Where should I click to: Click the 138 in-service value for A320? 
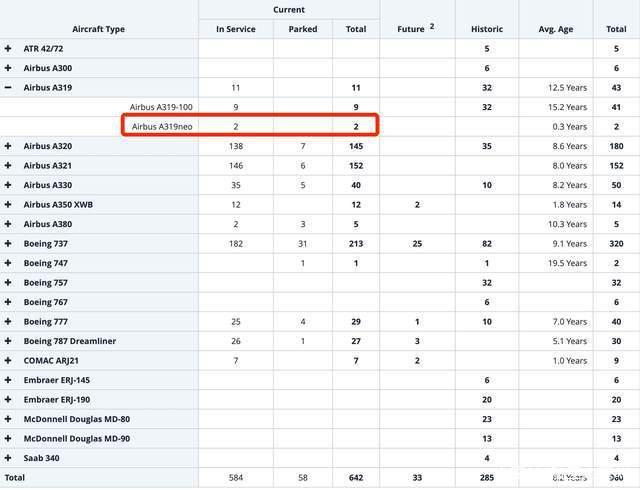pos(236,146)
